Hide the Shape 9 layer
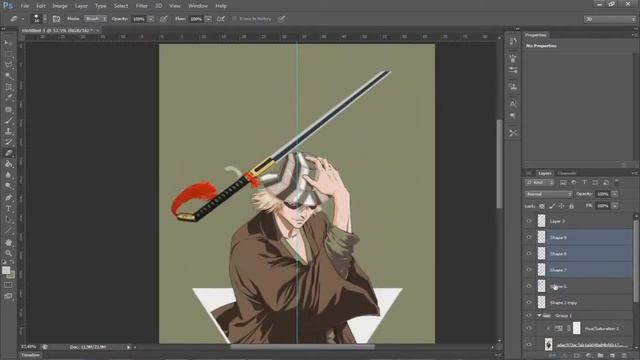The width and height of the screenshot is (640, 360). tap(529, 237)
